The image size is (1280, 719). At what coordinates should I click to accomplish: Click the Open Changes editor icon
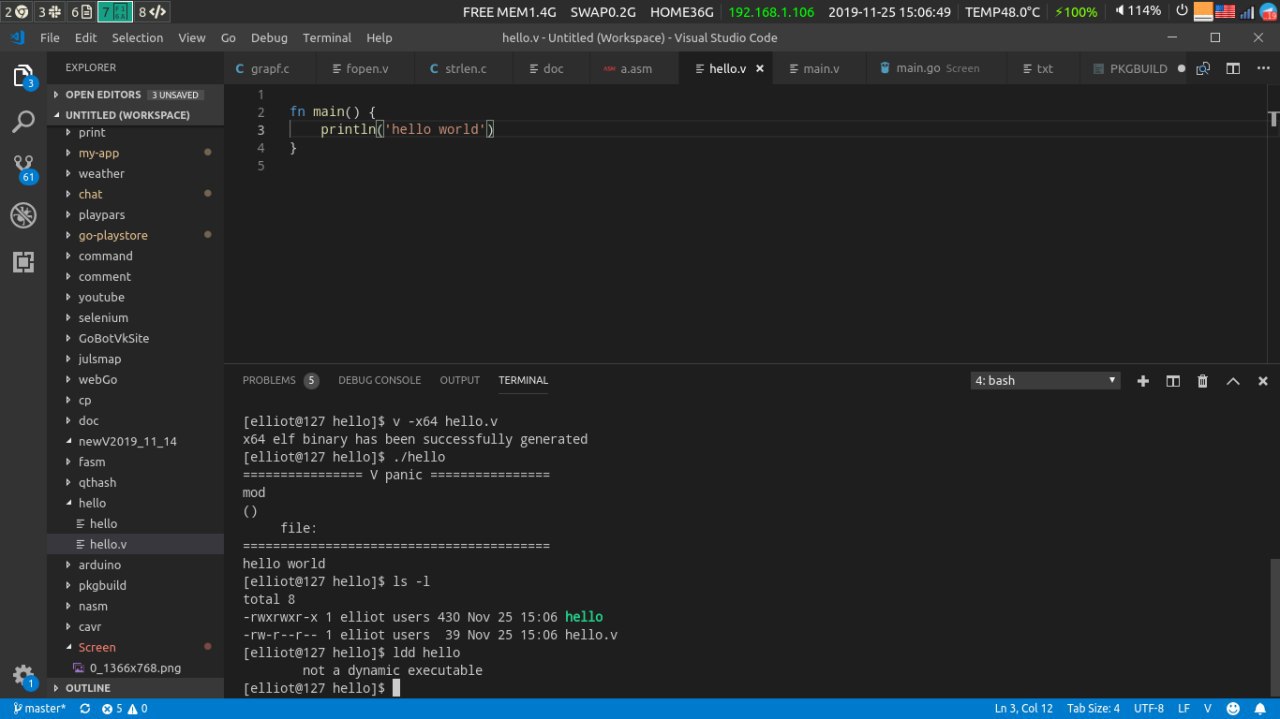(1203, 69)
